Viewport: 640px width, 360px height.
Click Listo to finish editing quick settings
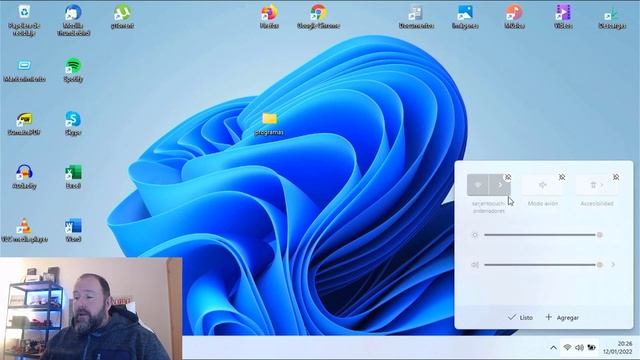(520, 317)
